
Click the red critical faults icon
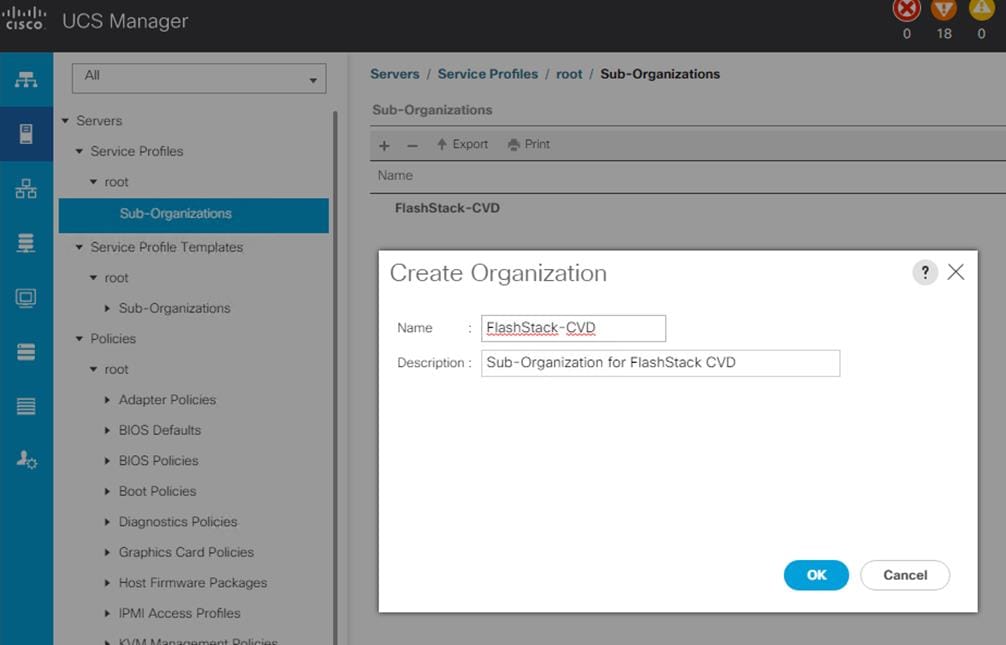907,9
